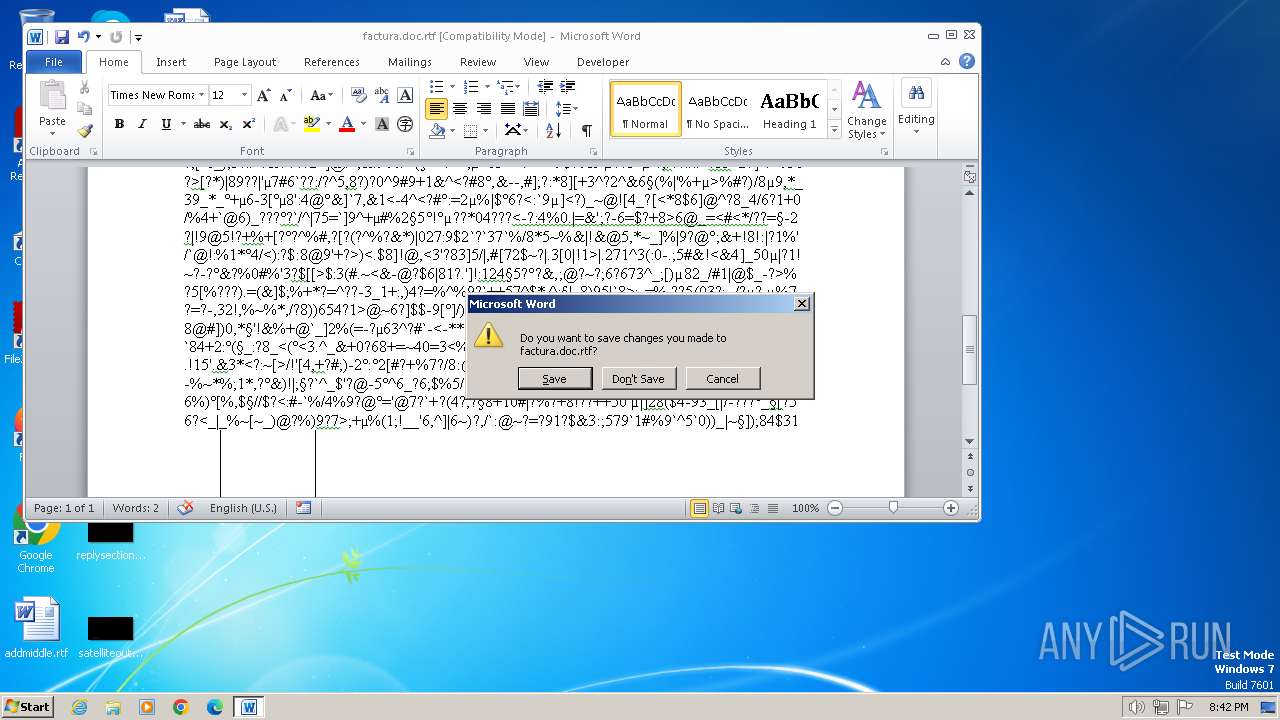Click the Undo arrow in Quick Access Toolbar
1280x720 pixels.
84,37
